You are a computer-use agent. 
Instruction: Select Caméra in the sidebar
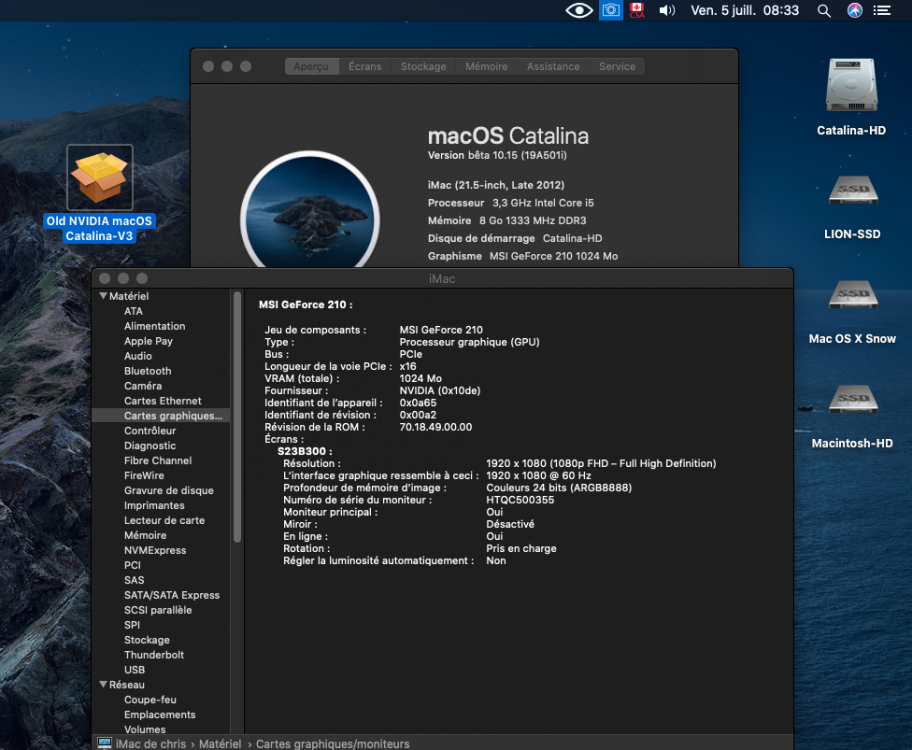tap(143, 386)
